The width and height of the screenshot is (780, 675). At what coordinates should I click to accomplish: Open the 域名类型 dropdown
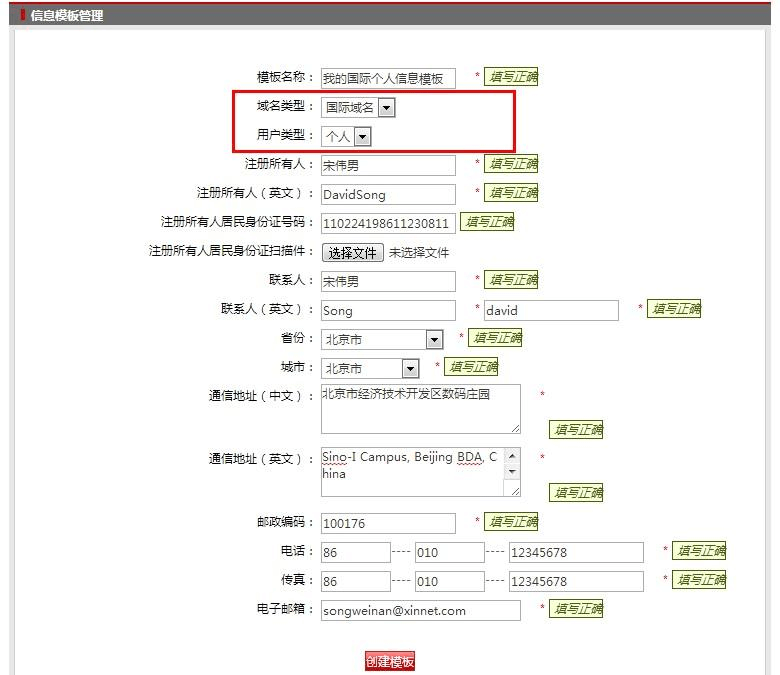(x=359, y=107)
